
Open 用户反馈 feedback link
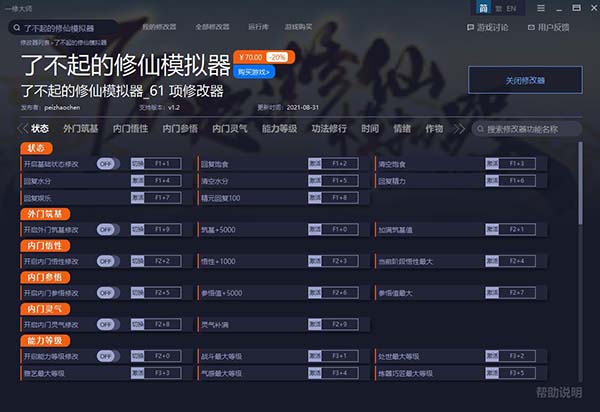tap(548, 28)
